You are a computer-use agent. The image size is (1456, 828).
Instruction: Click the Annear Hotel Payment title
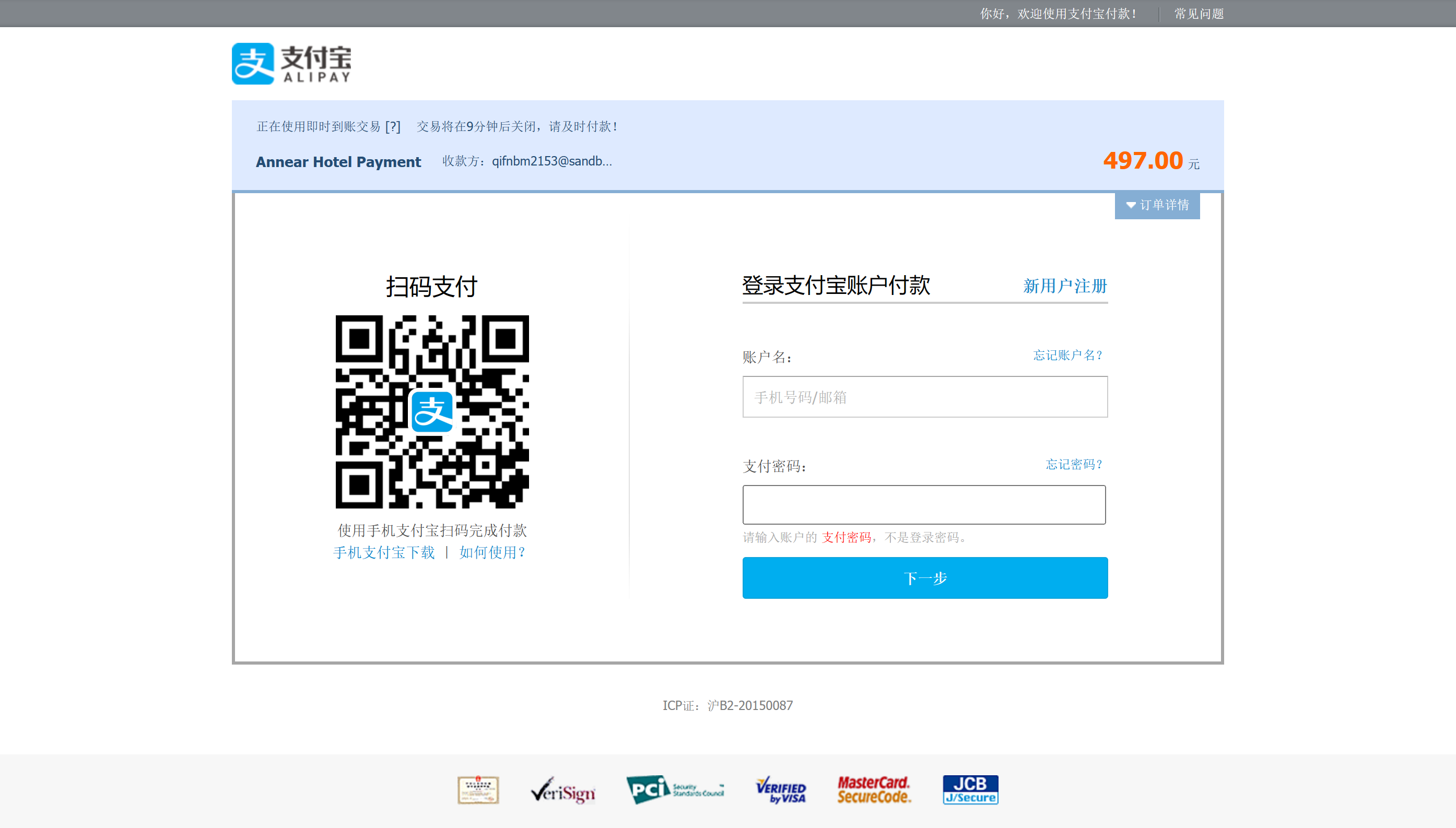[x=338, y=162]
